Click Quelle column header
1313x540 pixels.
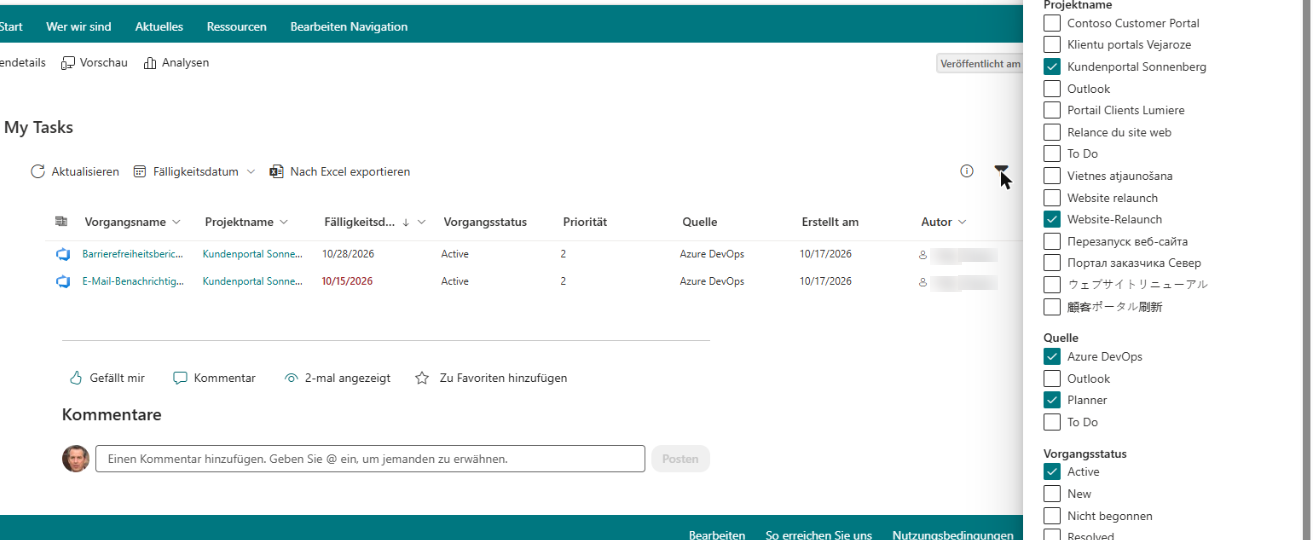(700, 222)
